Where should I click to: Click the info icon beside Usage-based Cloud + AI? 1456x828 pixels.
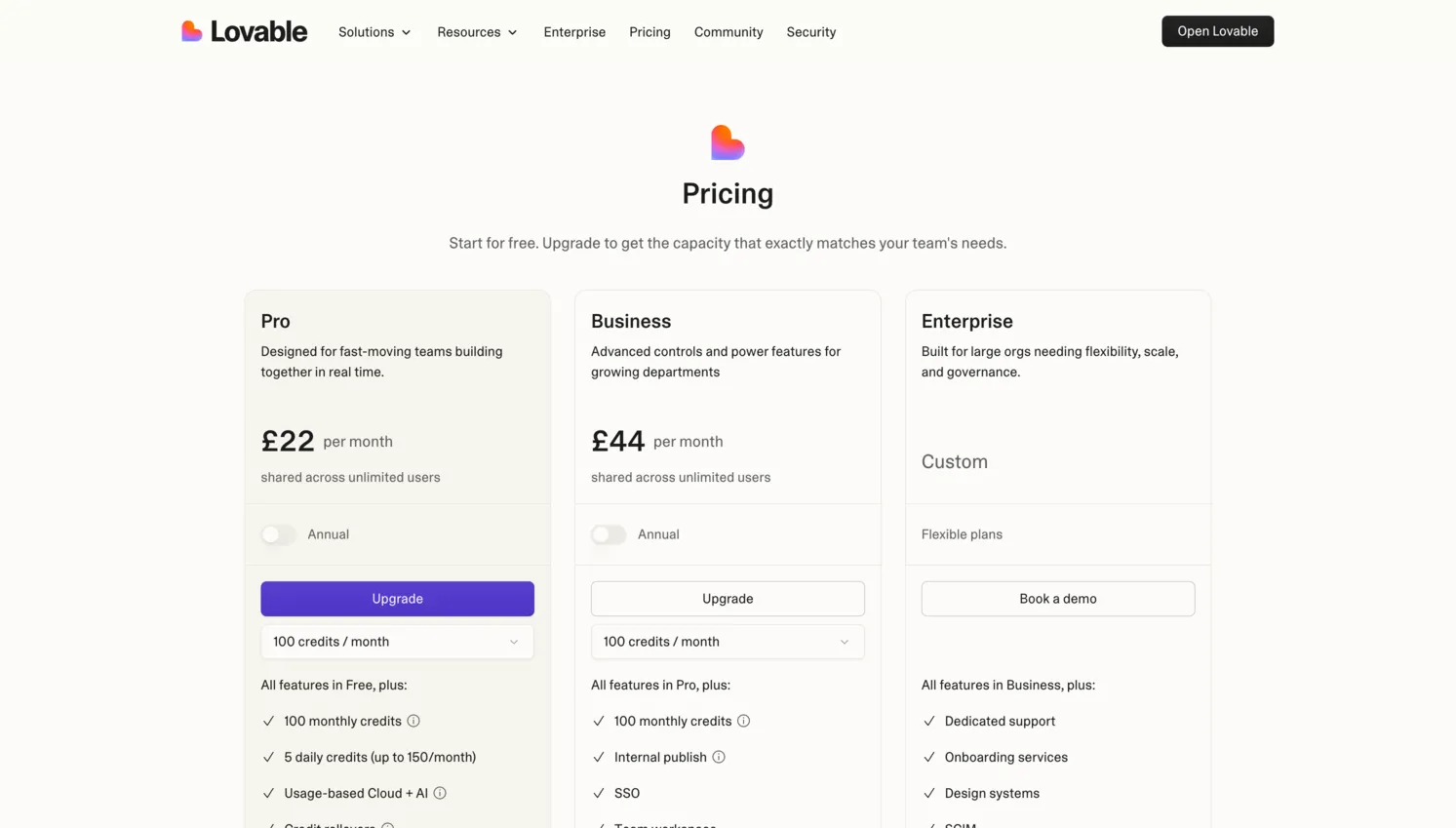point(440,793)
